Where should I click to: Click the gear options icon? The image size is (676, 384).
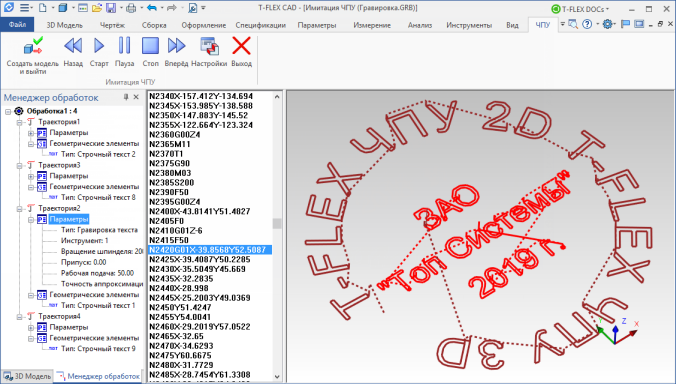[607, 24]
